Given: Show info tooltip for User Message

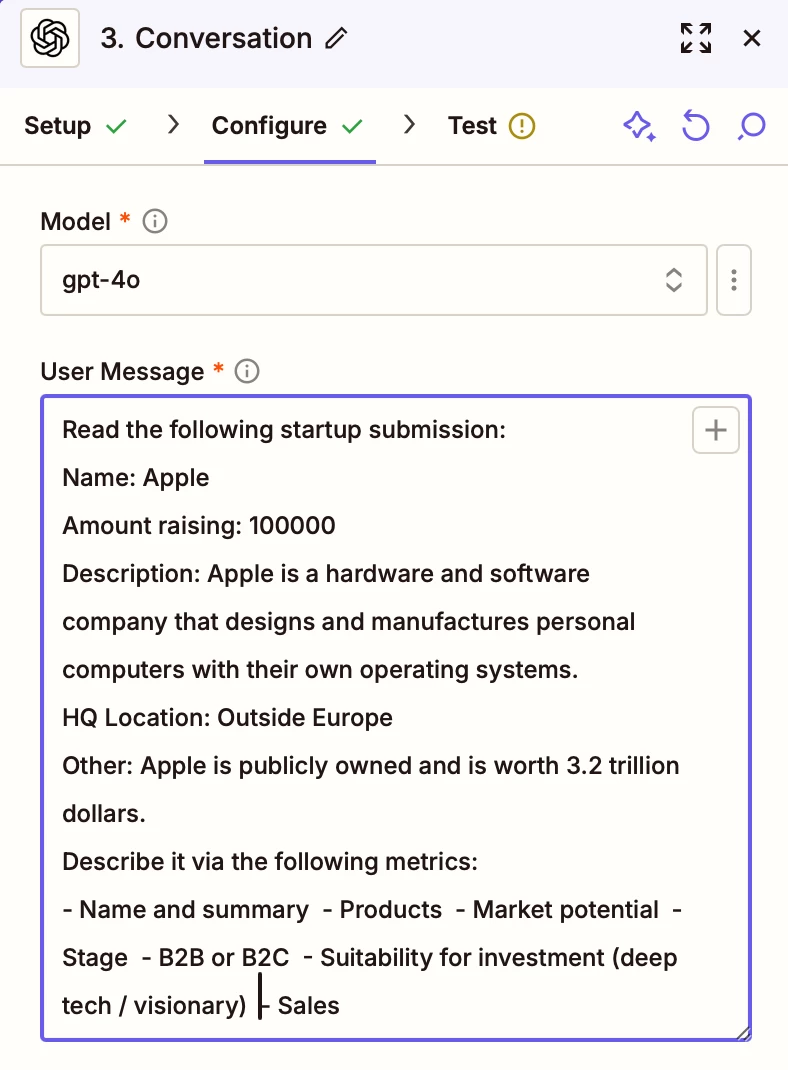Looking at the screenshot, I should 247,371.
